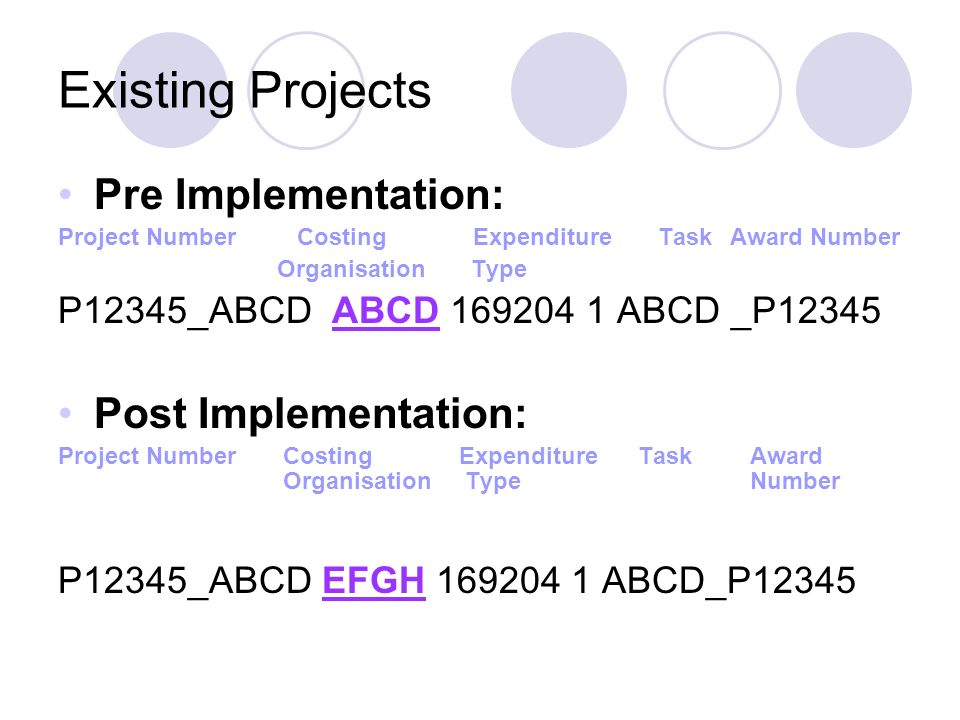Image resolution: width=960 pixels, height=720 pixels.
Task: Click the Pre Implementation heading
Action: tap(299, 195)
